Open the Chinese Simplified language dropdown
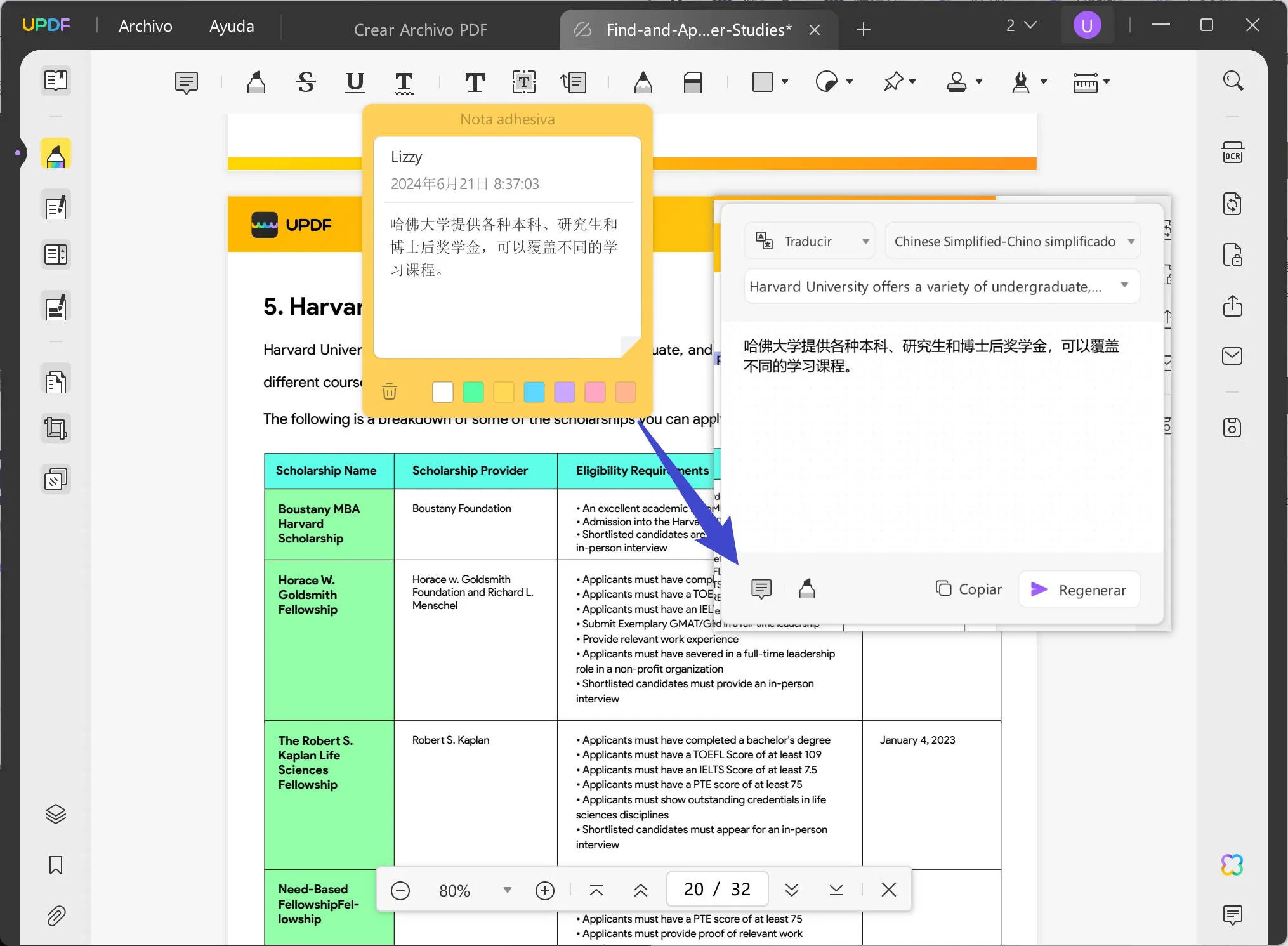This screenshot has height=946, width=1288. point(1013,241)
